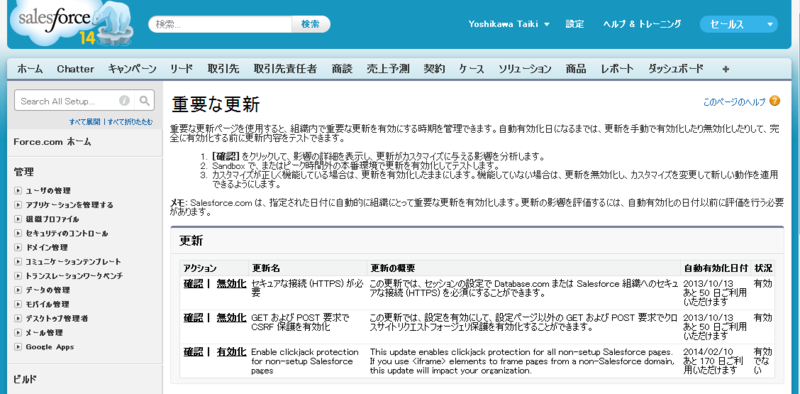The height and width of the screenshot is (394, 800).
Task: Click 有効化 for clickjack protection row
Action: pyautogui.click(x=231, y=352)
